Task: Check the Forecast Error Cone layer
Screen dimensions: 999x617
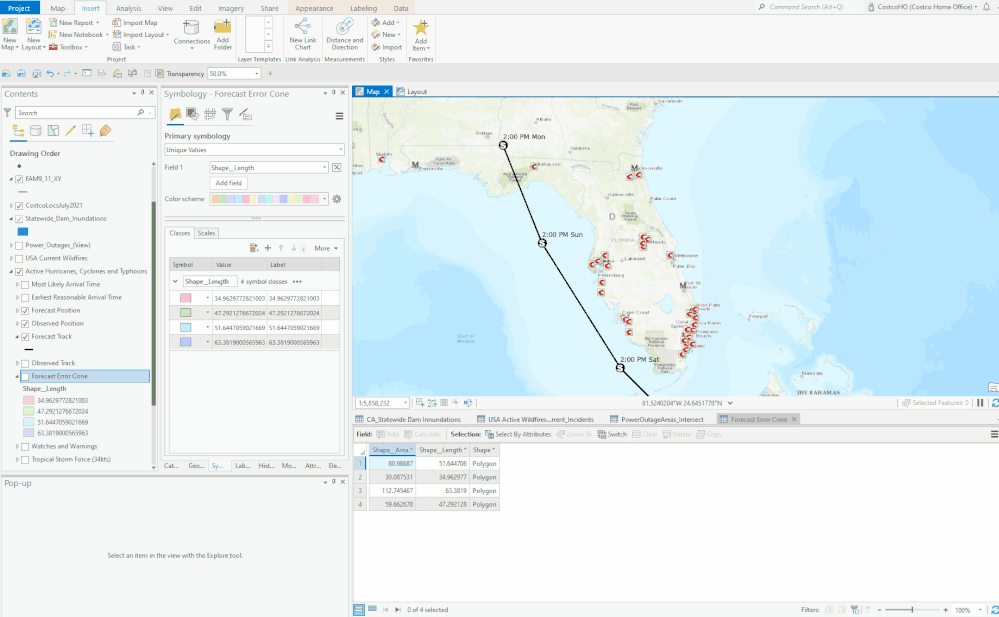Action: tap(26, 376)
